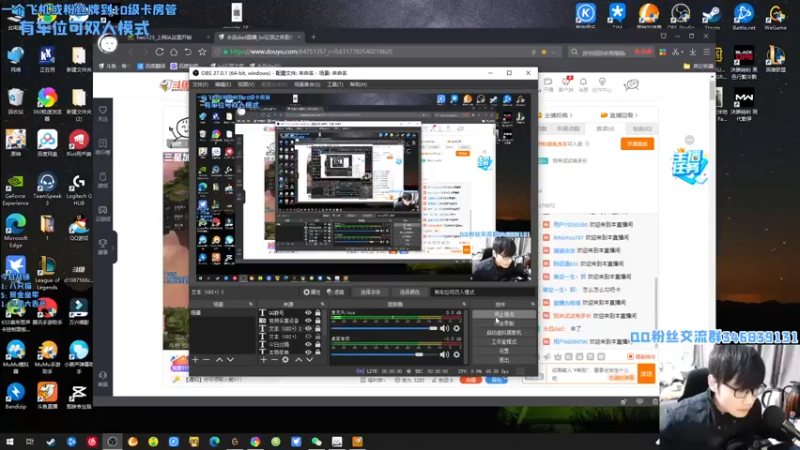Screen dimensions: 800x450
Task: Mute the microphone channel in OBS mixer
Action: tap(444, 329)
